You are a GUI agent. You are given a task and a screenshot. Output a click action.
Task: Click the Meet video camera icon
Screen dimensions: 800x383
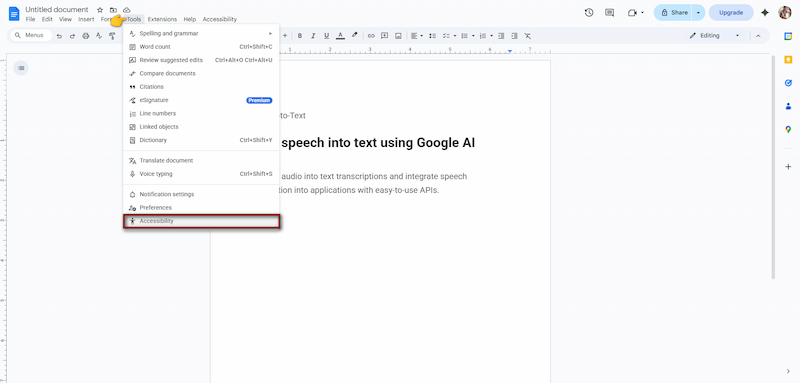tap(633, 13)
